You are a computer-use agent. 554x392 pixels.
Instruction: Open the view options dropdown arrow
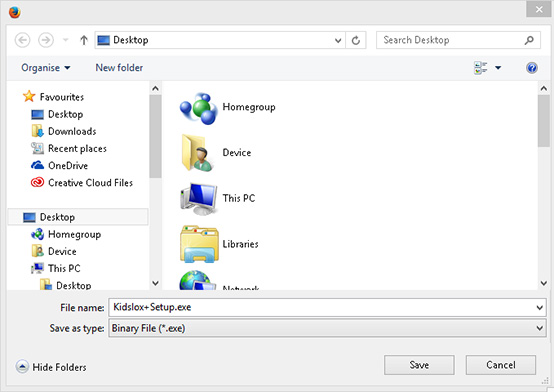point(498,68)
